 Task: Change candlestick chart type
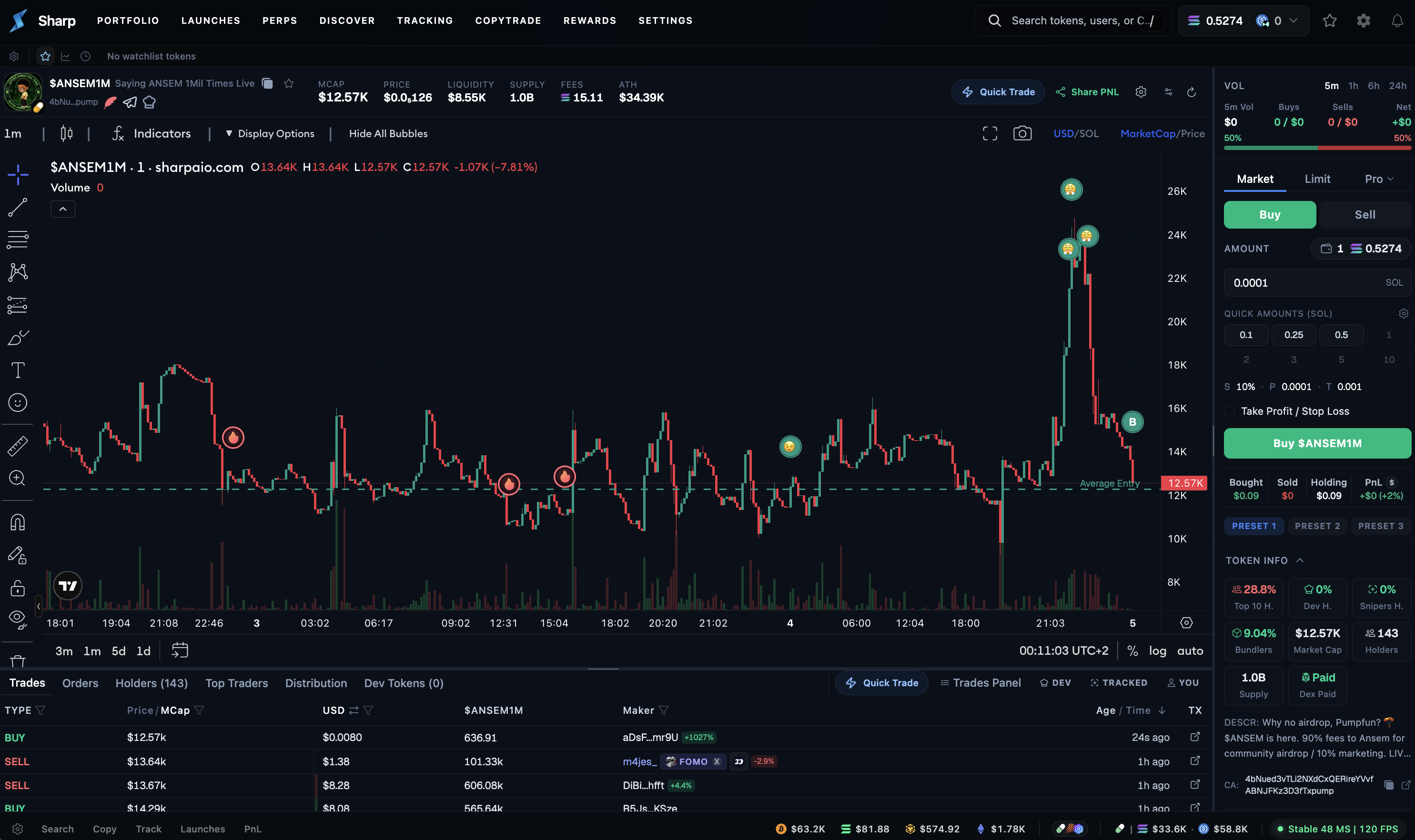pos(66,134)
